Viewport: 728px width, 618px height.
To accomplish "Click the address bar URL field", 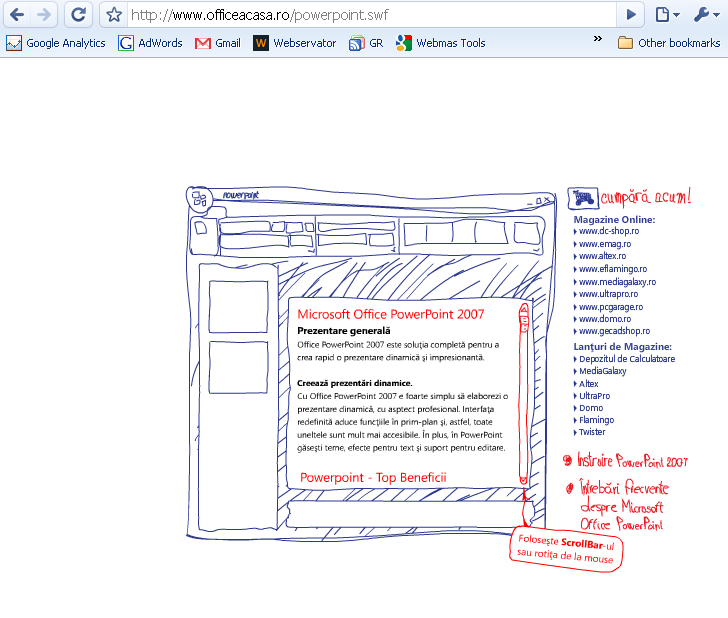I will 370,15.
